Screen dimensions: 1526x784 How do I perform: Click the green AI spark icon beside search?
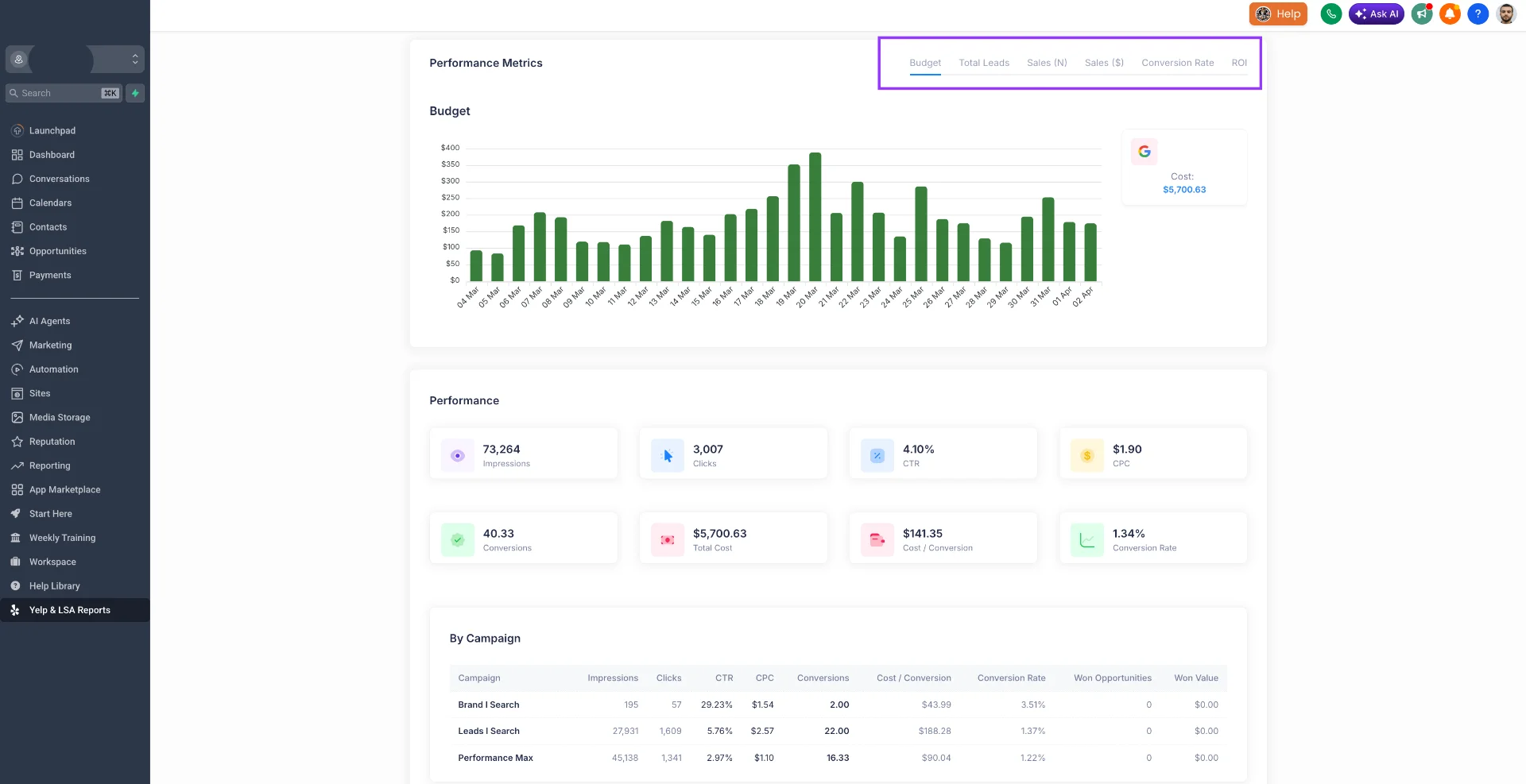(x=134, y=93)
